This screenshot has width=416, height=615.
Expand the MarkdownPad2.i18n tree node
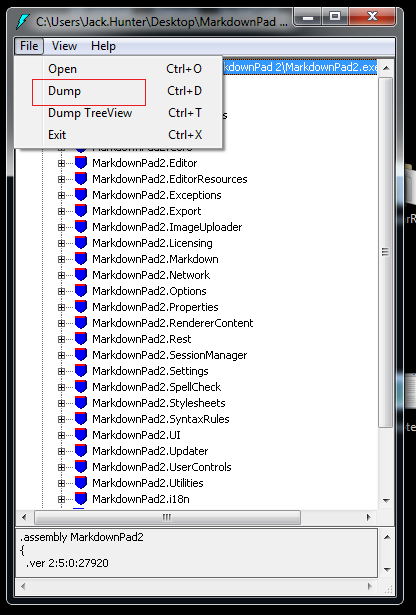61,499
